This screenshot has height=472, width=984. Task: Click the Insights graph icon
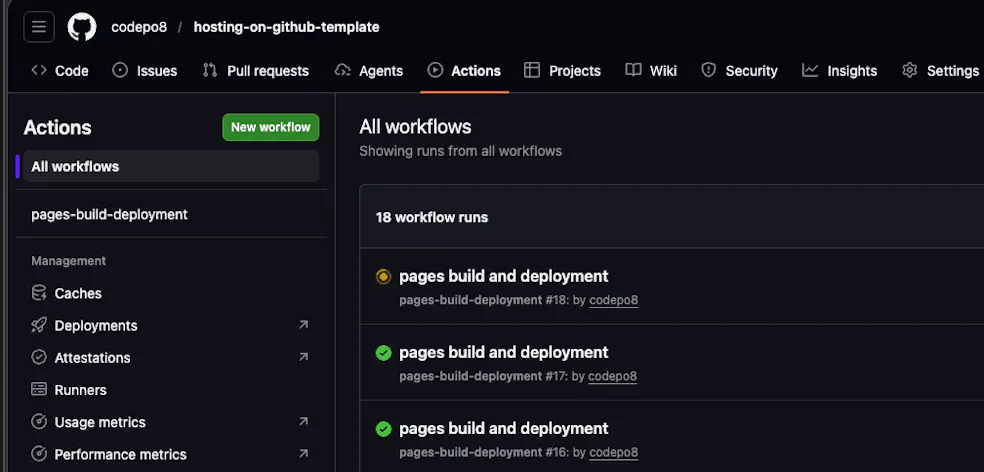[810, 70]
